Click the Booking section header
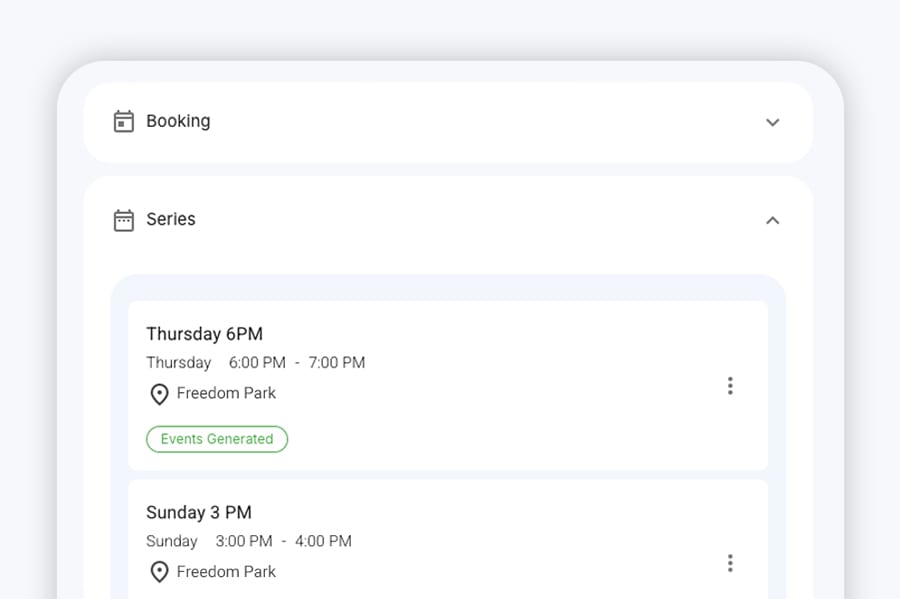Image resolution: width=900 pixels, height=599 pixels. (448, 122)
